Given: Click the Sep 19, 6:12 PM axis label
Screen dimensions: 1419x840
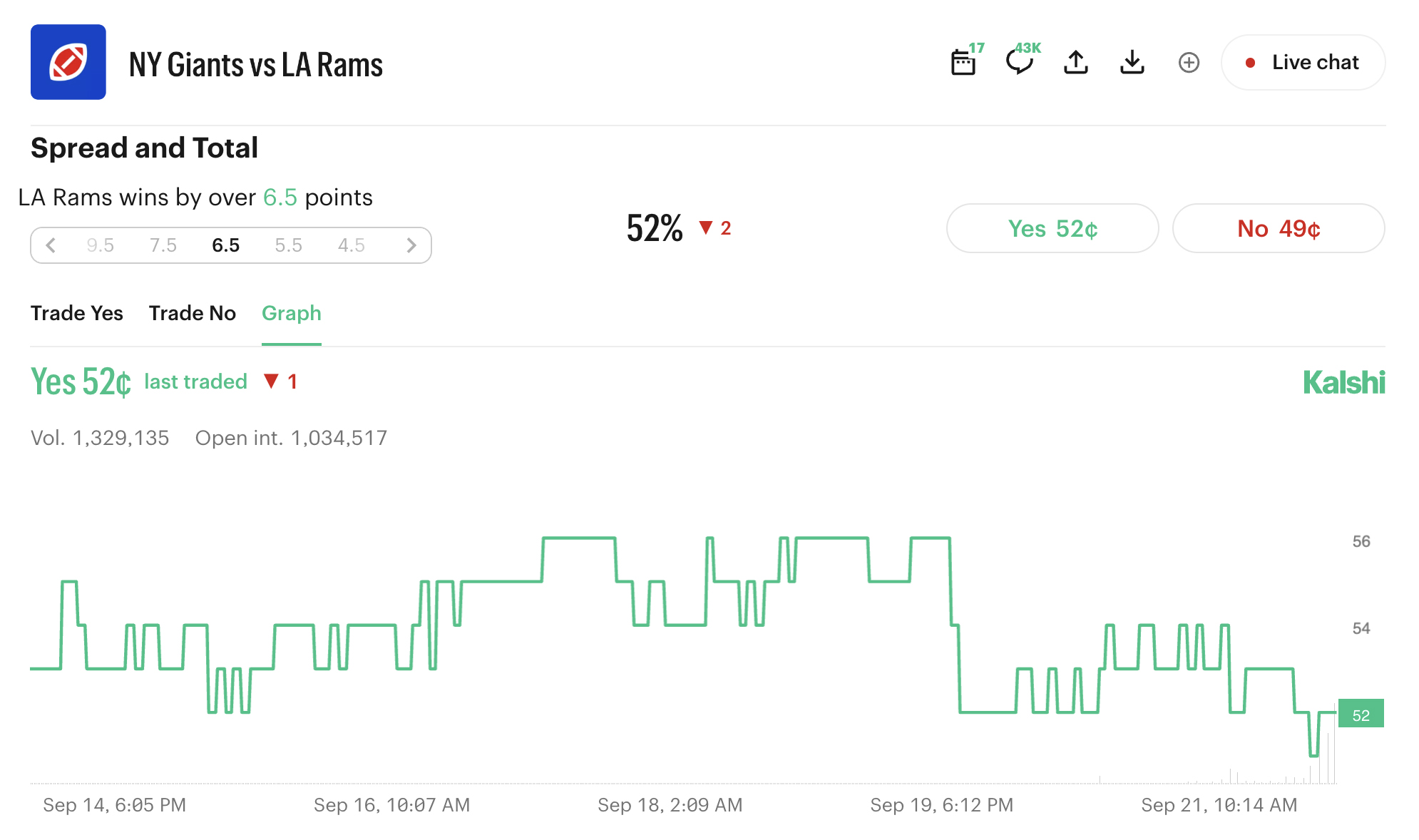Looking at the screenshot, I should 942,805.
